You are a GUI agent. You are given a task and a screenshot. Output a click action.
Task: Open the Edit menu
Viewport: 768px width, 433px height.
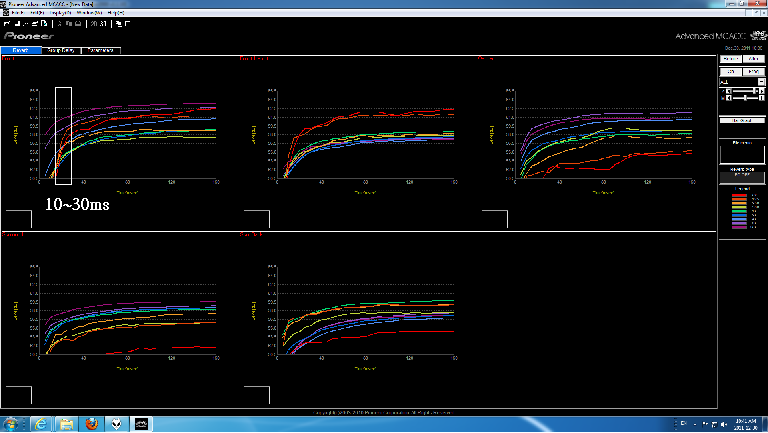tap(37, 13)
